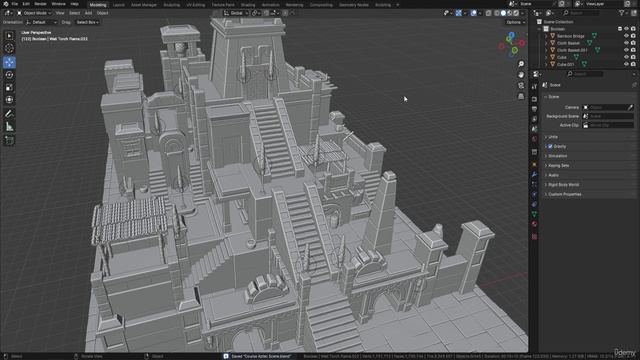Expand the Bamboo Bridge tree item
640x360 pixels.
point(546,36)
